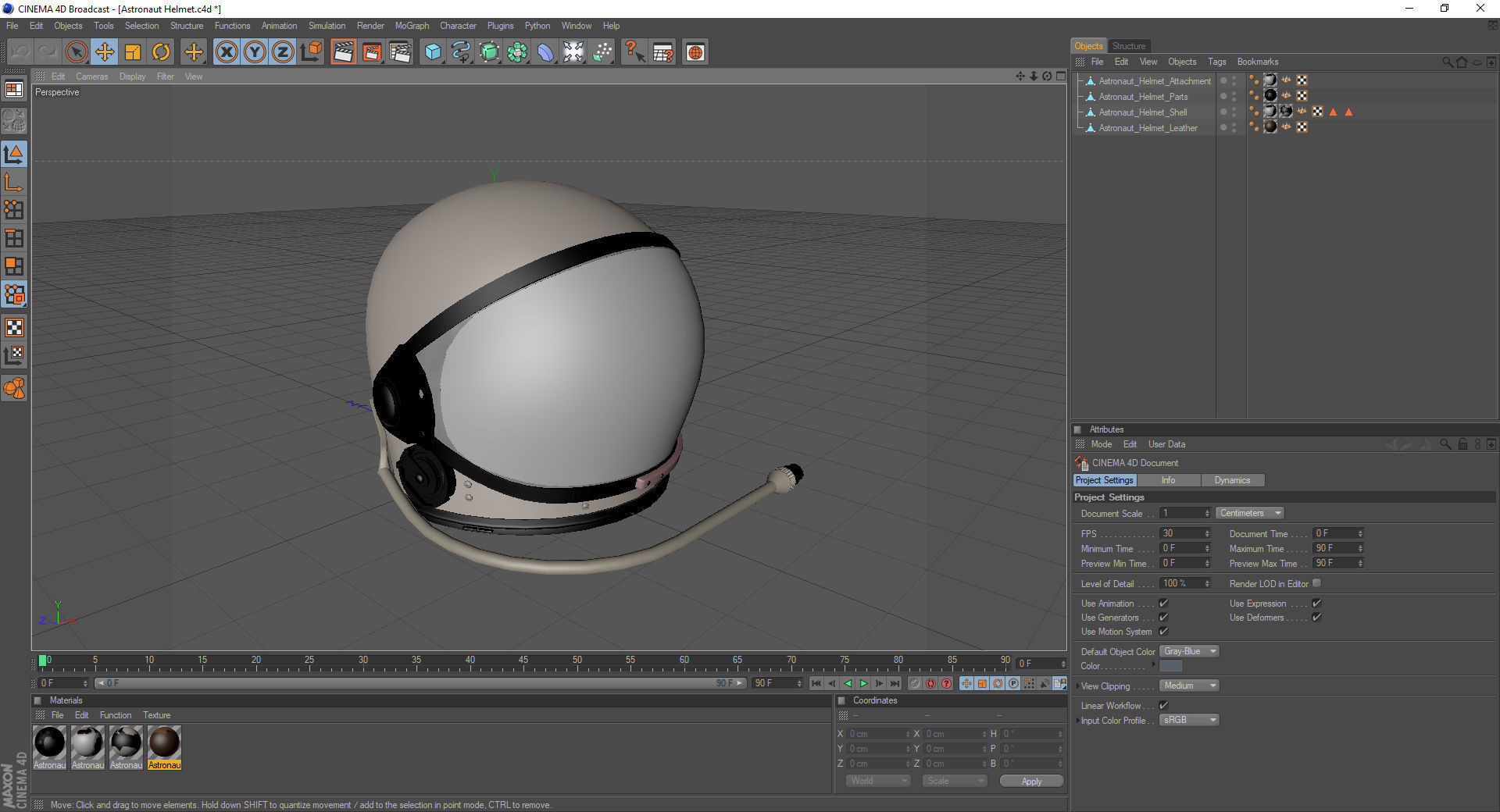Open the spline tools icon

click(x=461, y=52)
